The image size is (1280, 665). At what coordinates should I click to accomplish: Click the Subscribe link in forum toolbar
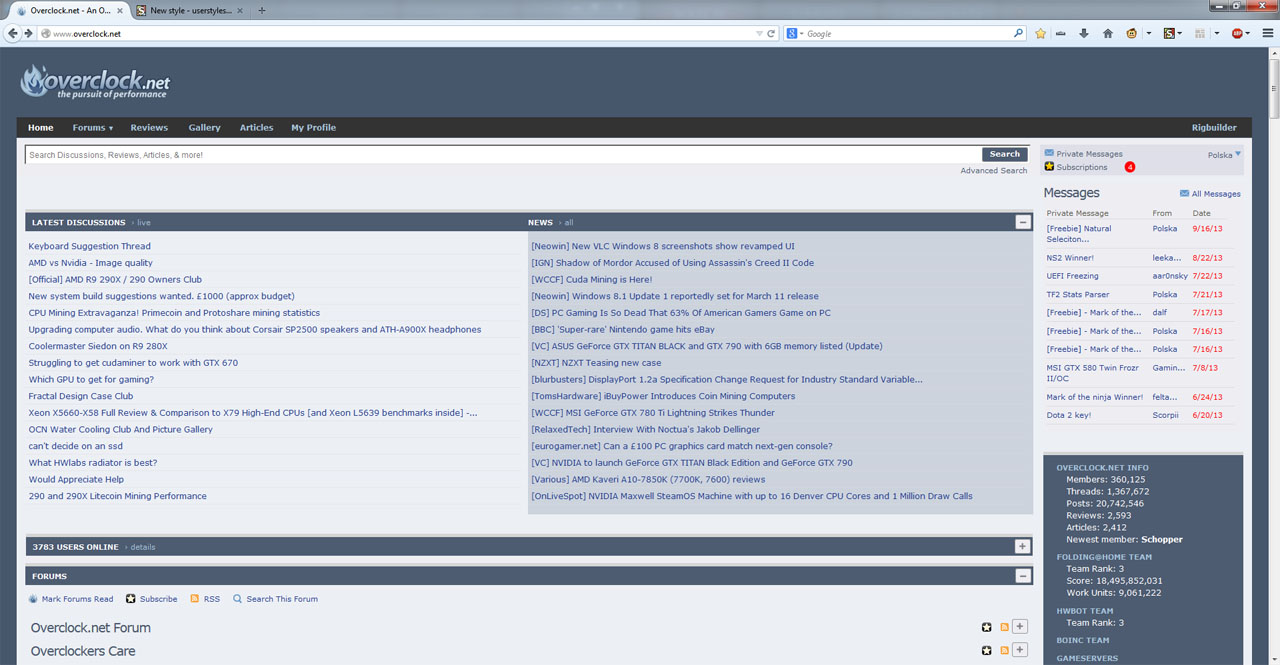pyautogui.click(x=158, y=599)
